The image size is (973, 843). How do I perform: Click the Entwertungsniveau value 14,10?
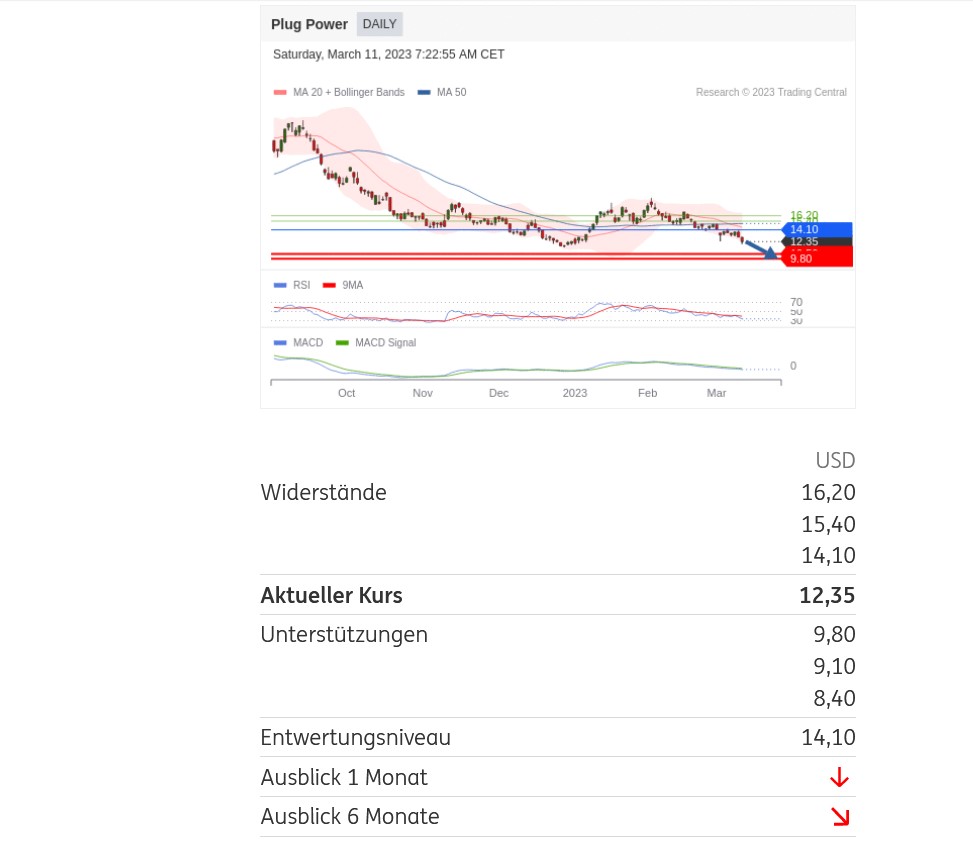click(x=828, y=738)
